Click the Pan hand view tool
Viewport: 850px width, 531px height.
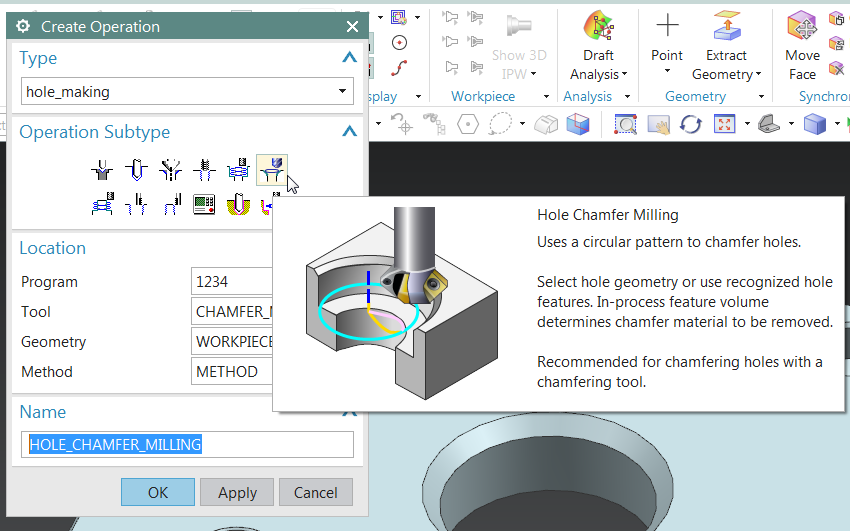click(x=659, y=124)
